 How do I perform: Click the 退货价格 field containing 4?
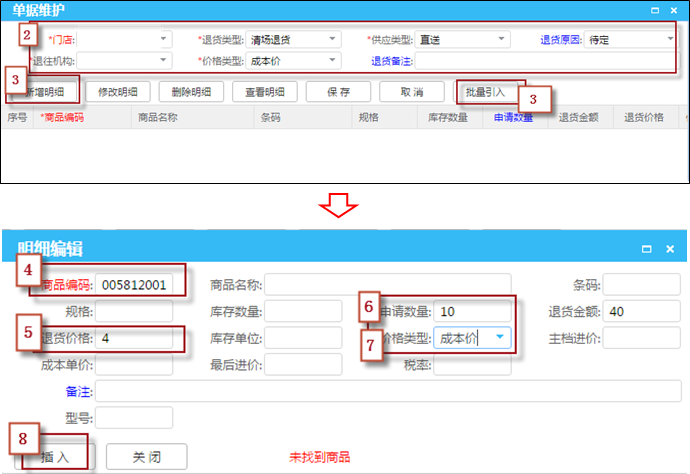click(134, 338)
